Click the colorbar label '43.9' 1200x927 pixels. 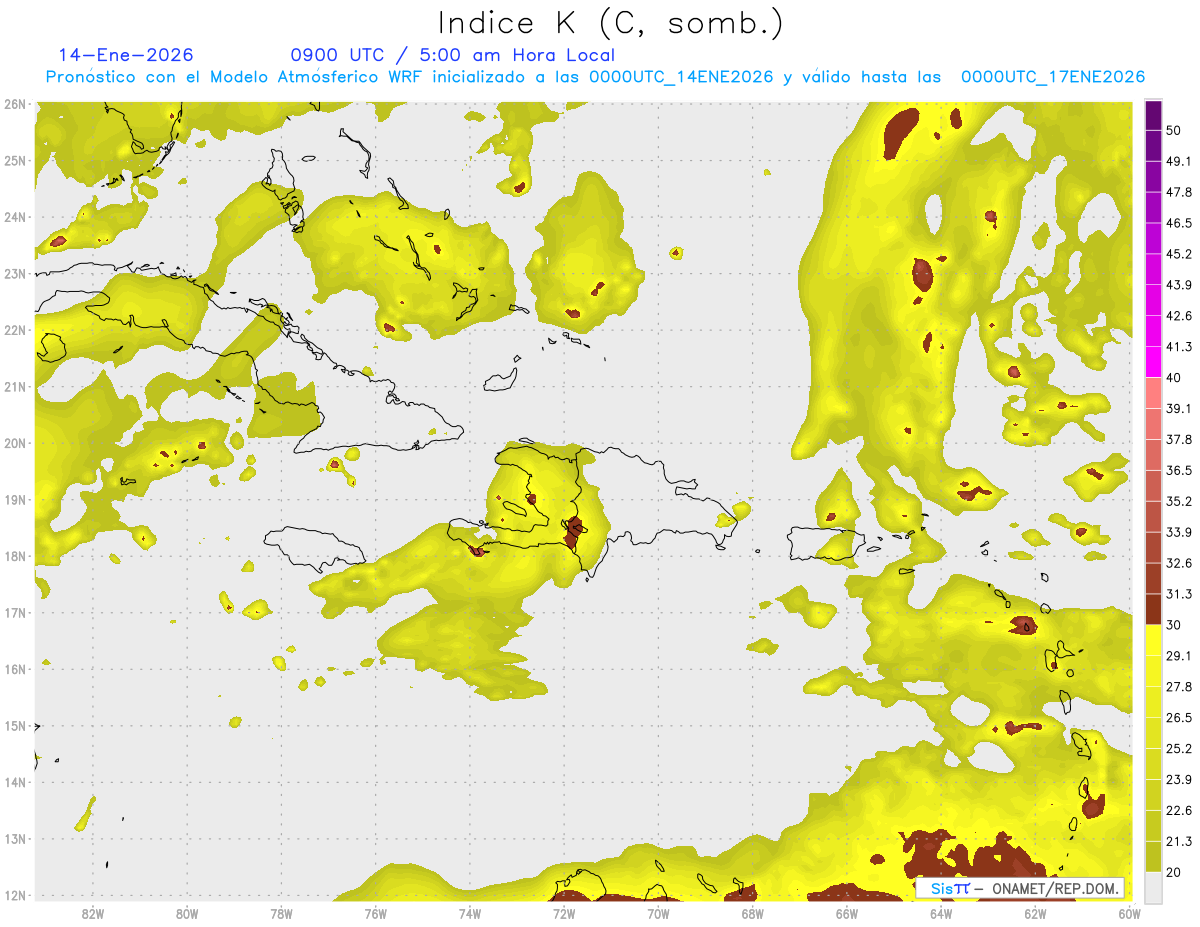pyautogui.click(x=1179, y=285)
